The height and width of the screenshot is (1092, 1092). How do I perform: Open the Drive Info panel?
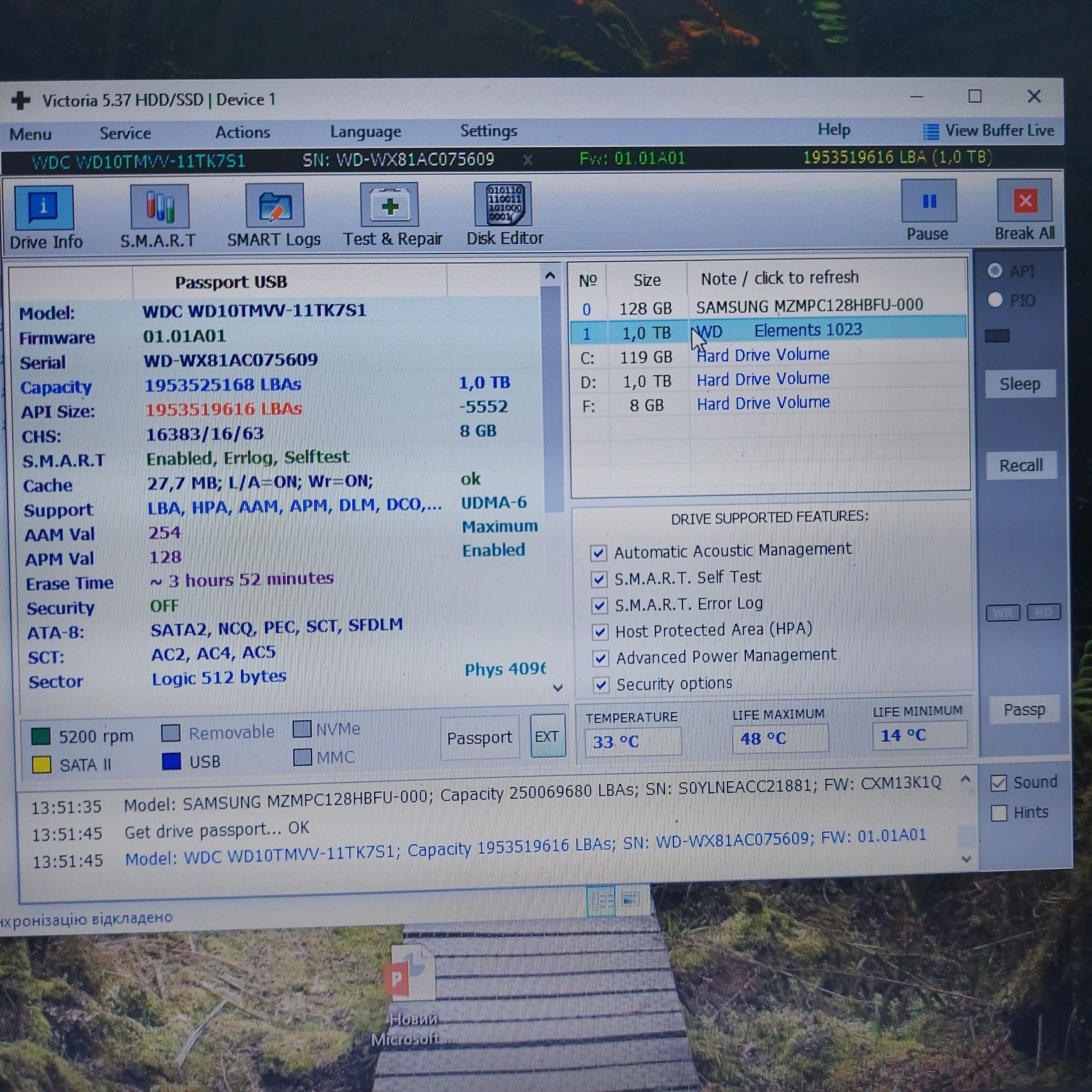click(x=44, y=208)
